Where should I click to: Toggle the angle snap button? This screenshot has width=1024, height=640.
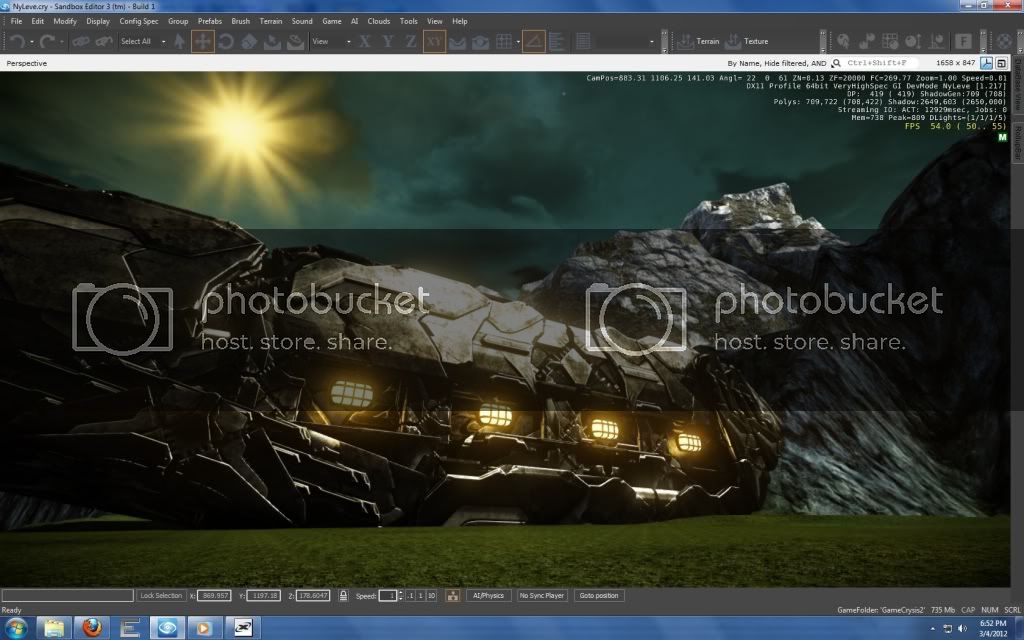point(534,42)
